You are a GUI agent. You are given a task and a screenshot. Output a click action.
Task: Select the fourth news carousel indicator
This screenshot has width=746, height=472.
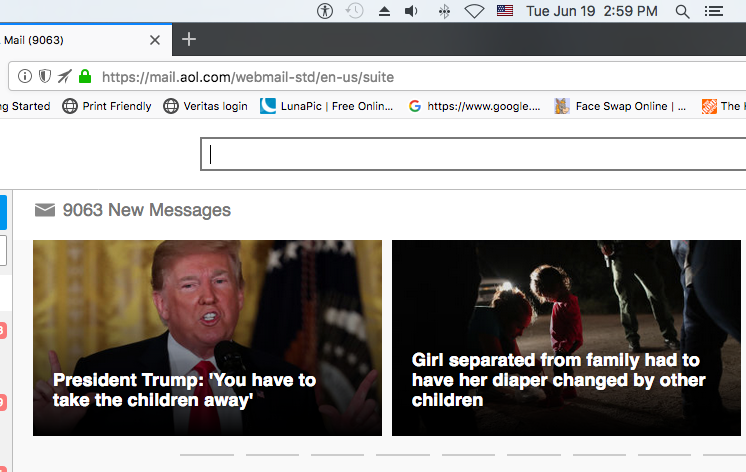[x=403, y=455]
